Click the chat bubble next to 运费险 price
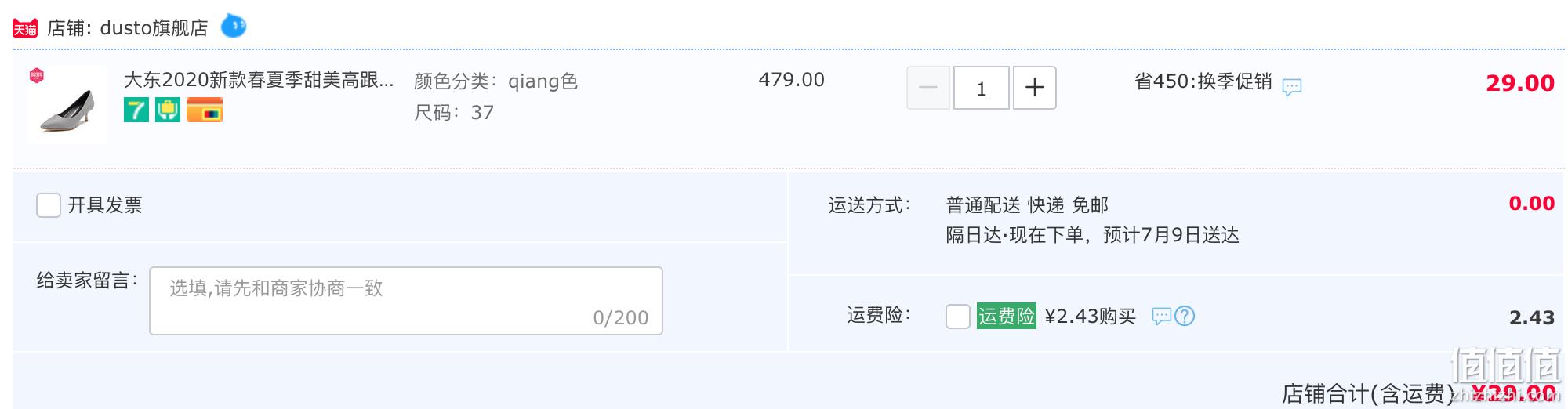The width and height of the screenshot is (1568, 409). tap(1161, 316)
